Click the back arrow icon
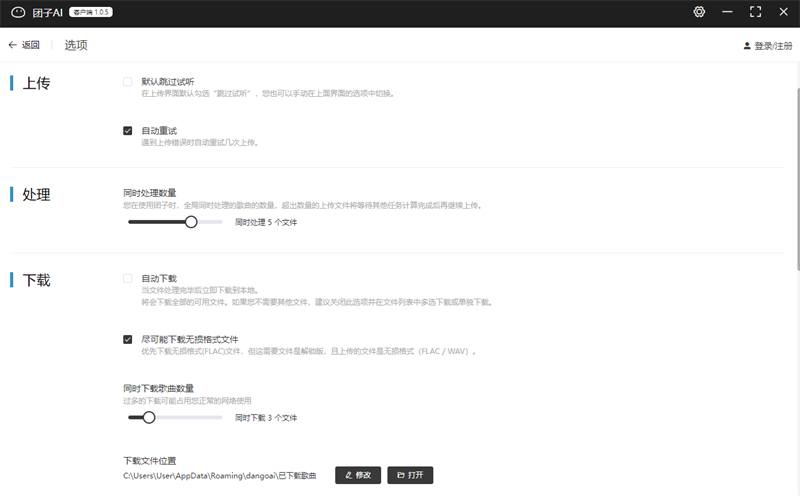The width and height of the screenshot is (800, 496). click(12, 45)
